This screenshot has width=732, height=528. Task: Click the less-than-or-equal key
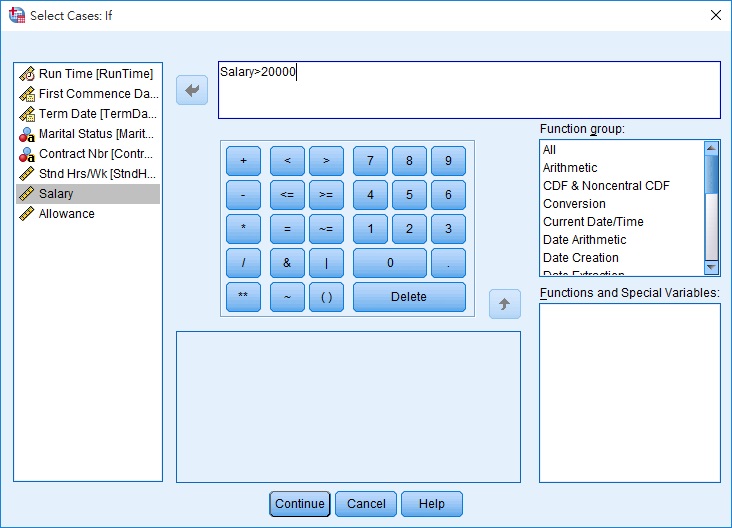point(287,195)
